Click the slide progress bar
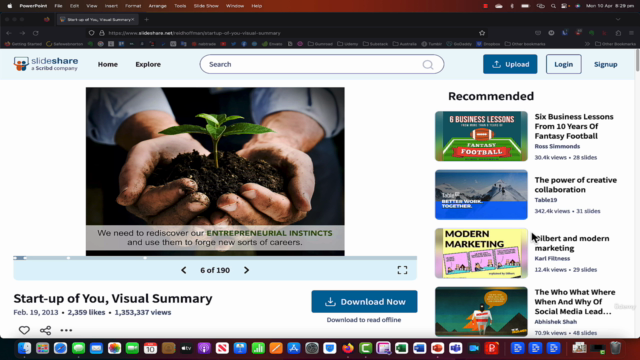 click(215, 258)
